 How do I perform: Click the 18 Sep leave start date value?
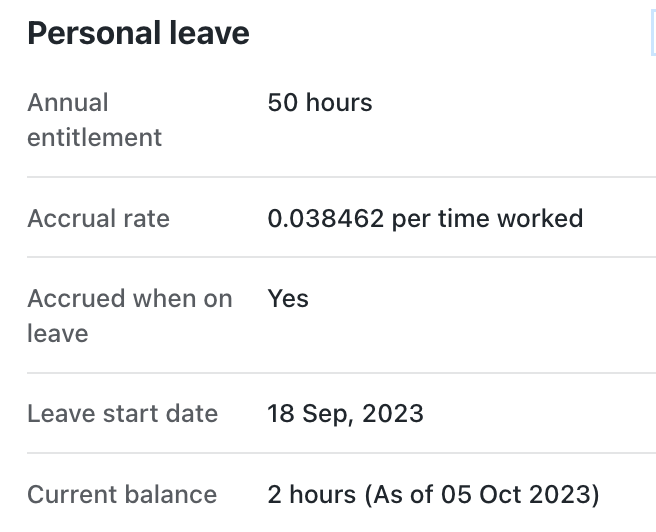[x=311, y=414]
